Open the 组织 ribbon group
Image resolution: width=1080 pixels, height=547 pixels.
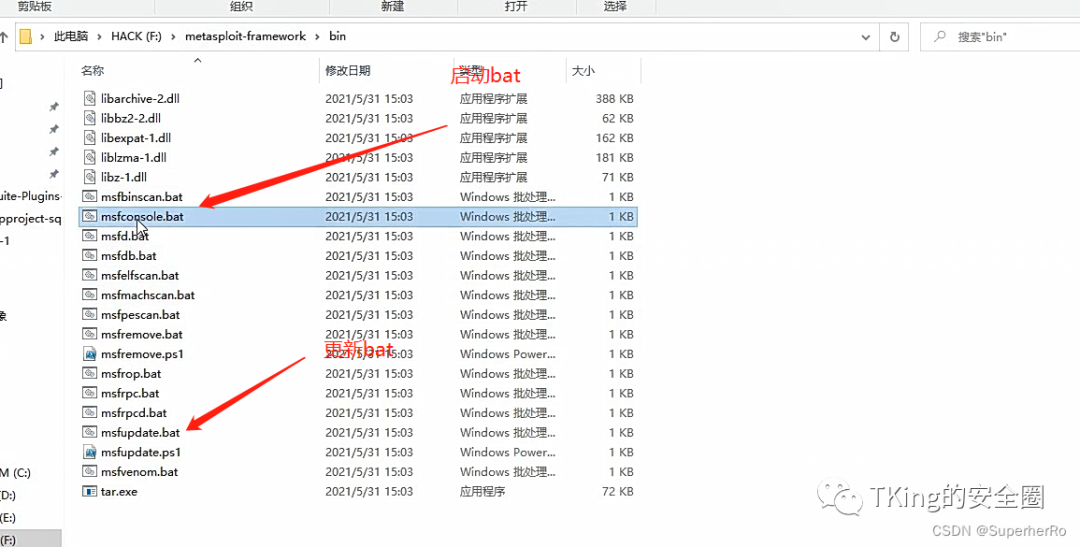[242, 7]
